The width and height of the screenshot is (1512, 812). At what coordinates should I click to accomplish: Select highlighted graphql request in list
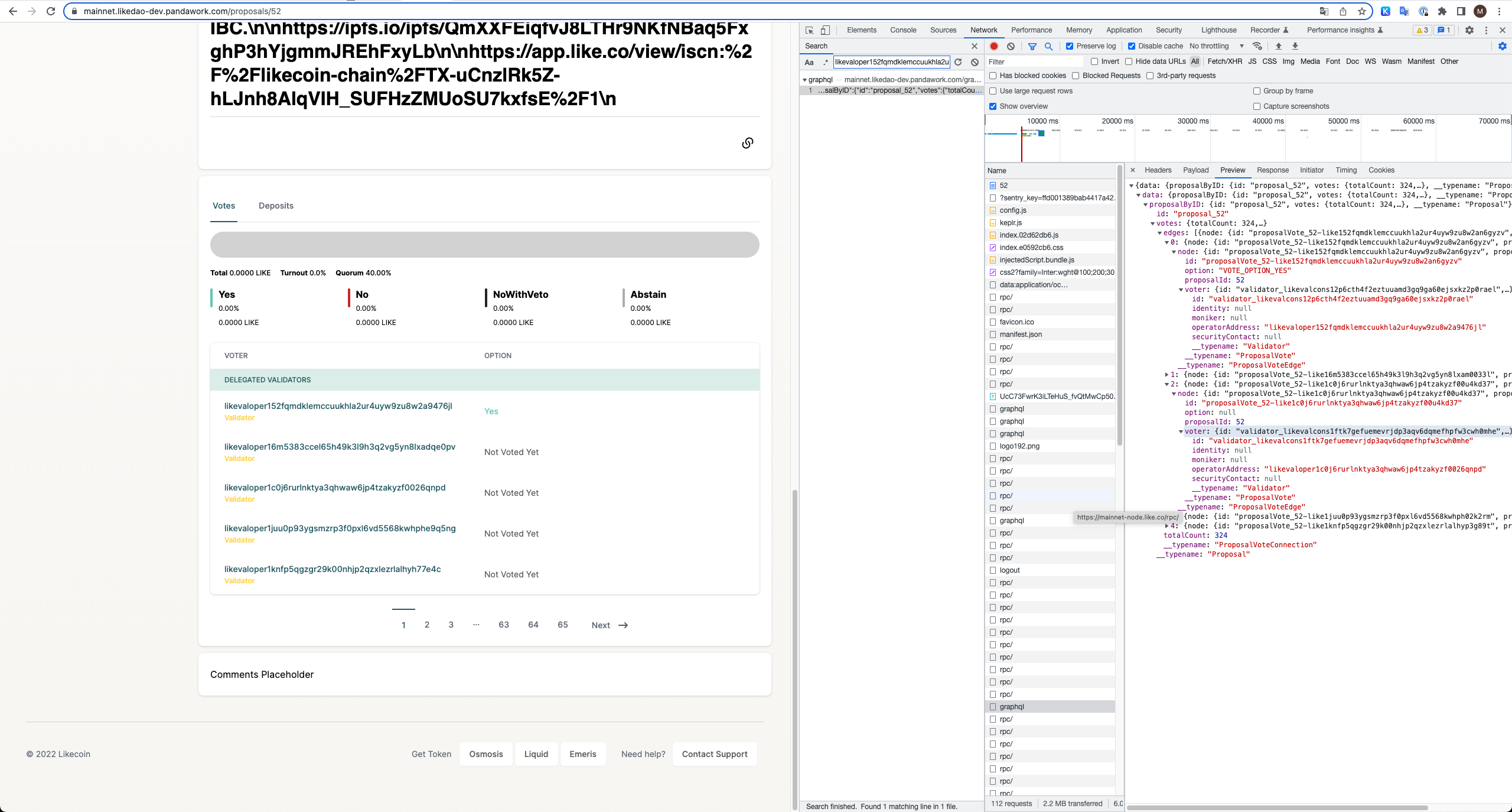coord(1050,707)
